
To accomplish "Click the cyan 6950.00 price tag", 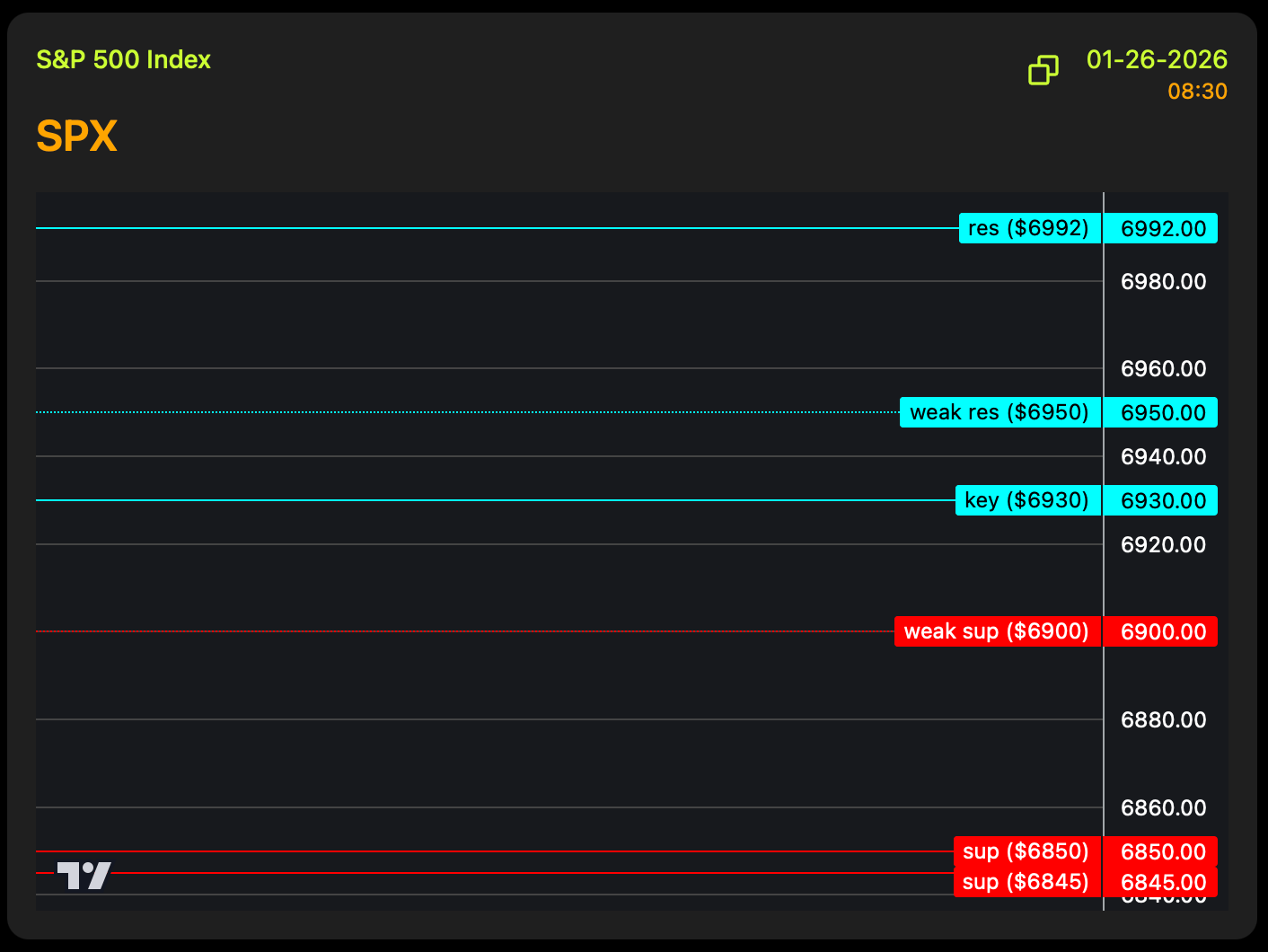I will click(1161, 412).
